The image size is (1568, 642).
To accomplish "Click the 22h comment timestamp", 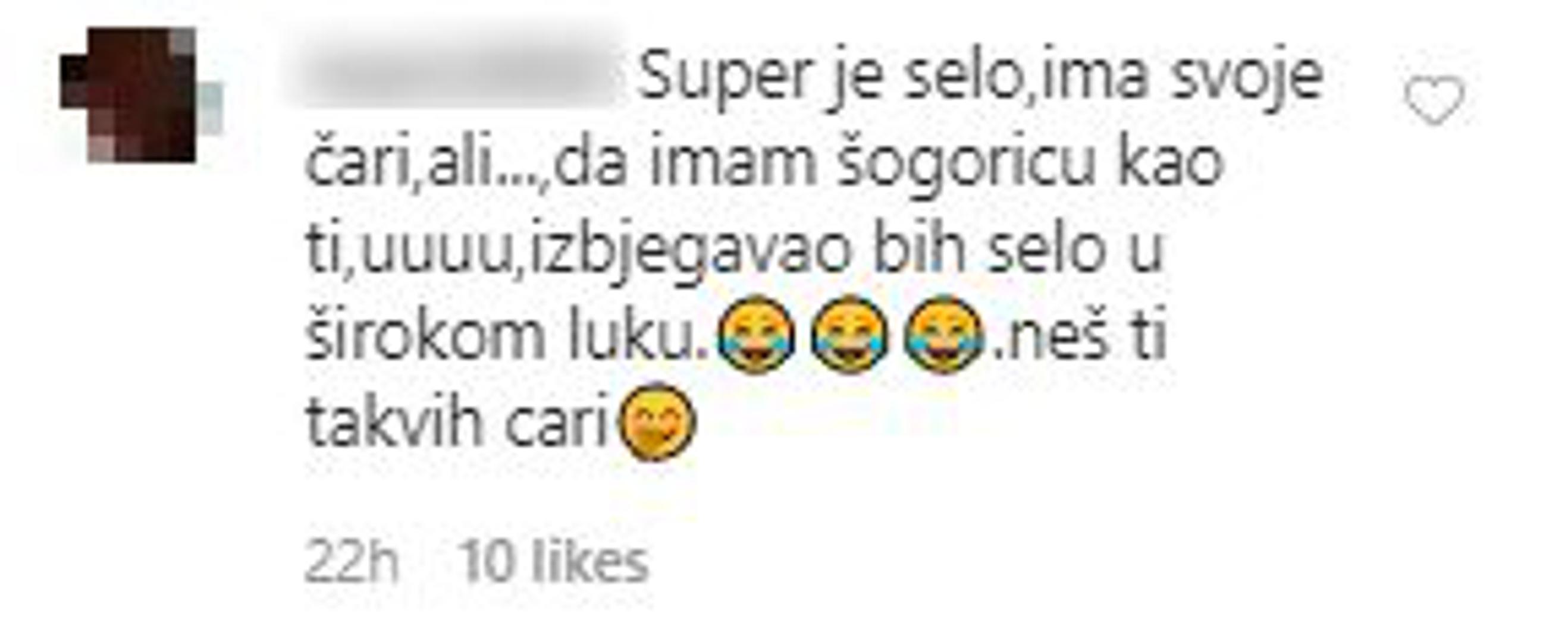I will pos(351,562).
